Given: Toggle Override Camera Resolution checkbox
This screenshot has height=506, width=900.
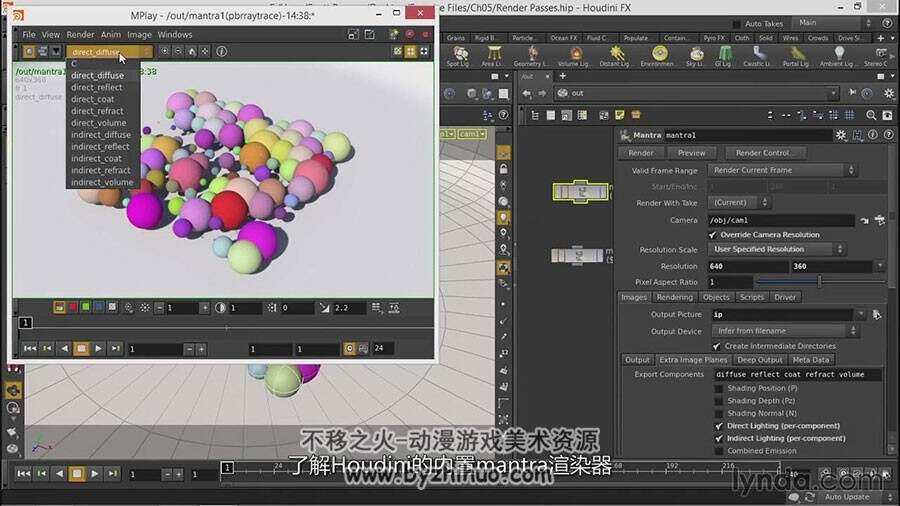Looking at the screenshot, I should [x=712, y=235].
